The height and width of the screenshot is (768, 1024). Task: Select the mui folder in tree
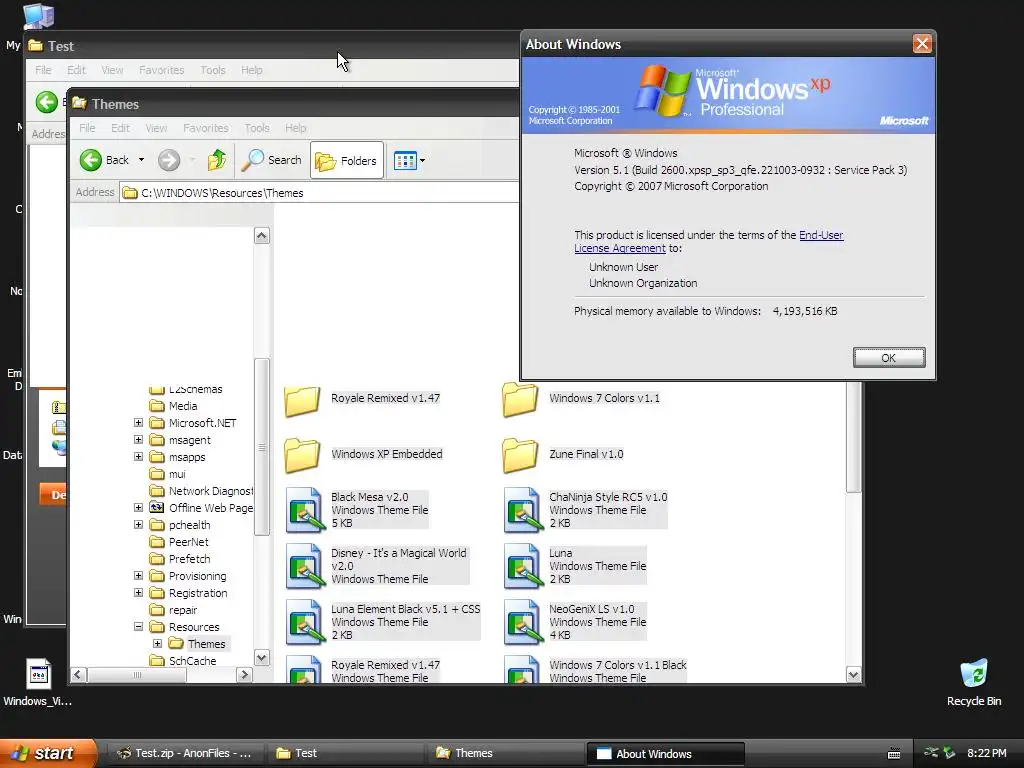(x=168, y=474)
